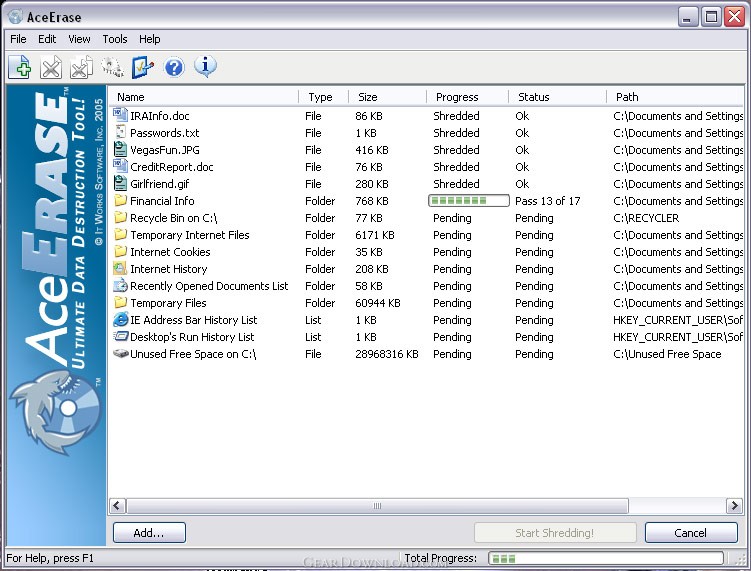
Task: Select the Unused Free Space drive icon
Action: 120,354
